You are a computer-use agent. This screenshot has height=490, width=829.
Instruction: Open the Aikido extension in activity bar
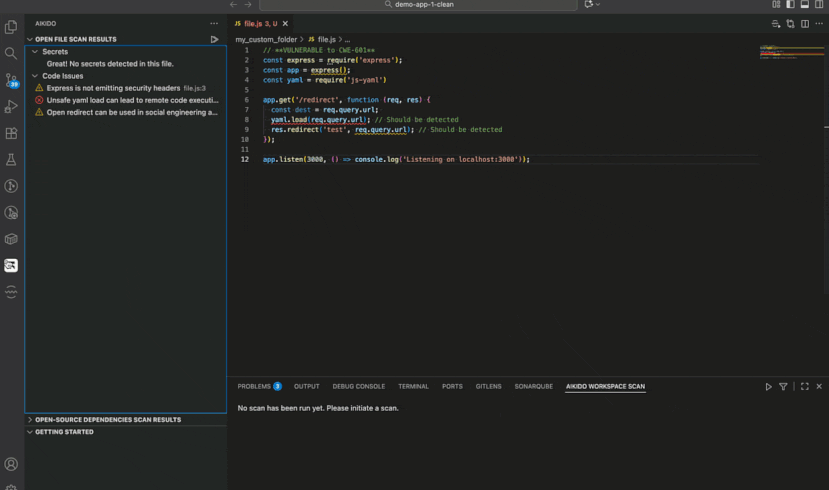(x=11, y=266)
